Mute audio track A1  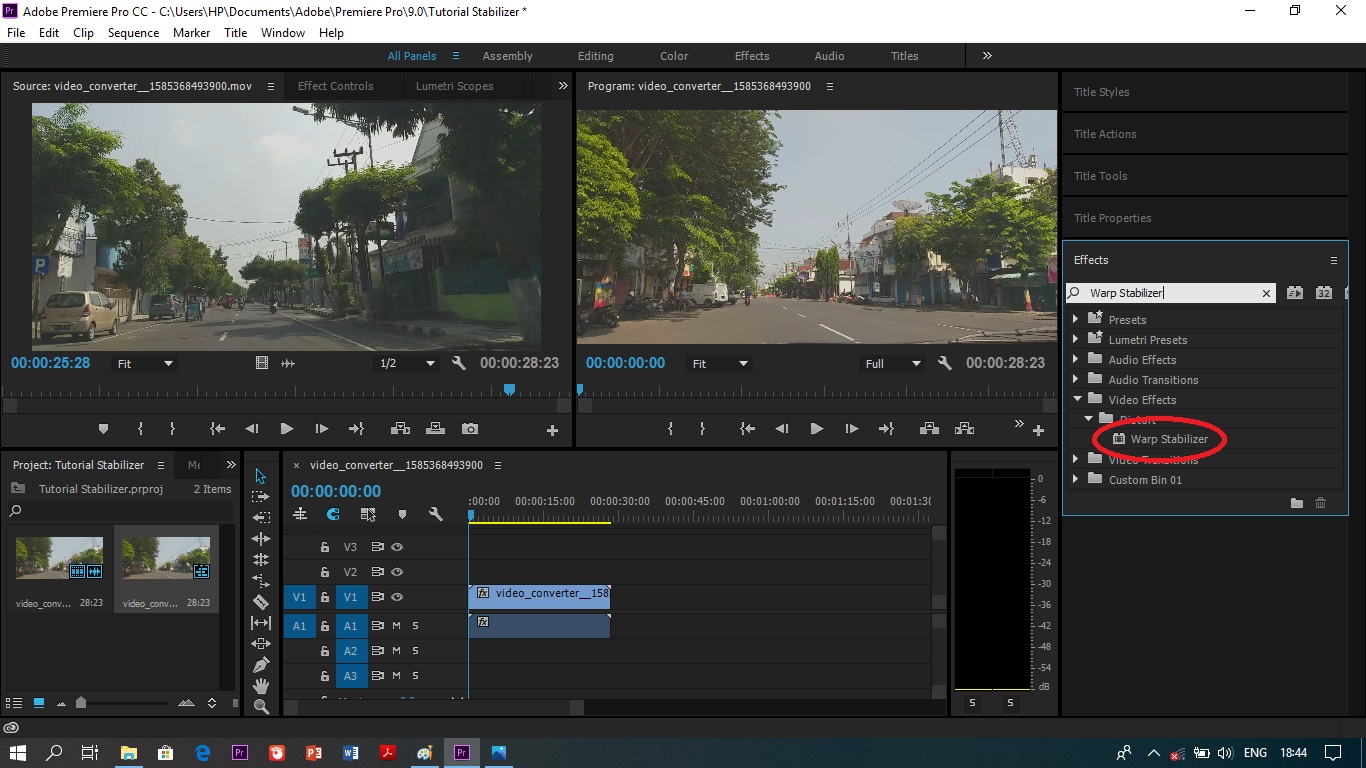coord(397,626)
